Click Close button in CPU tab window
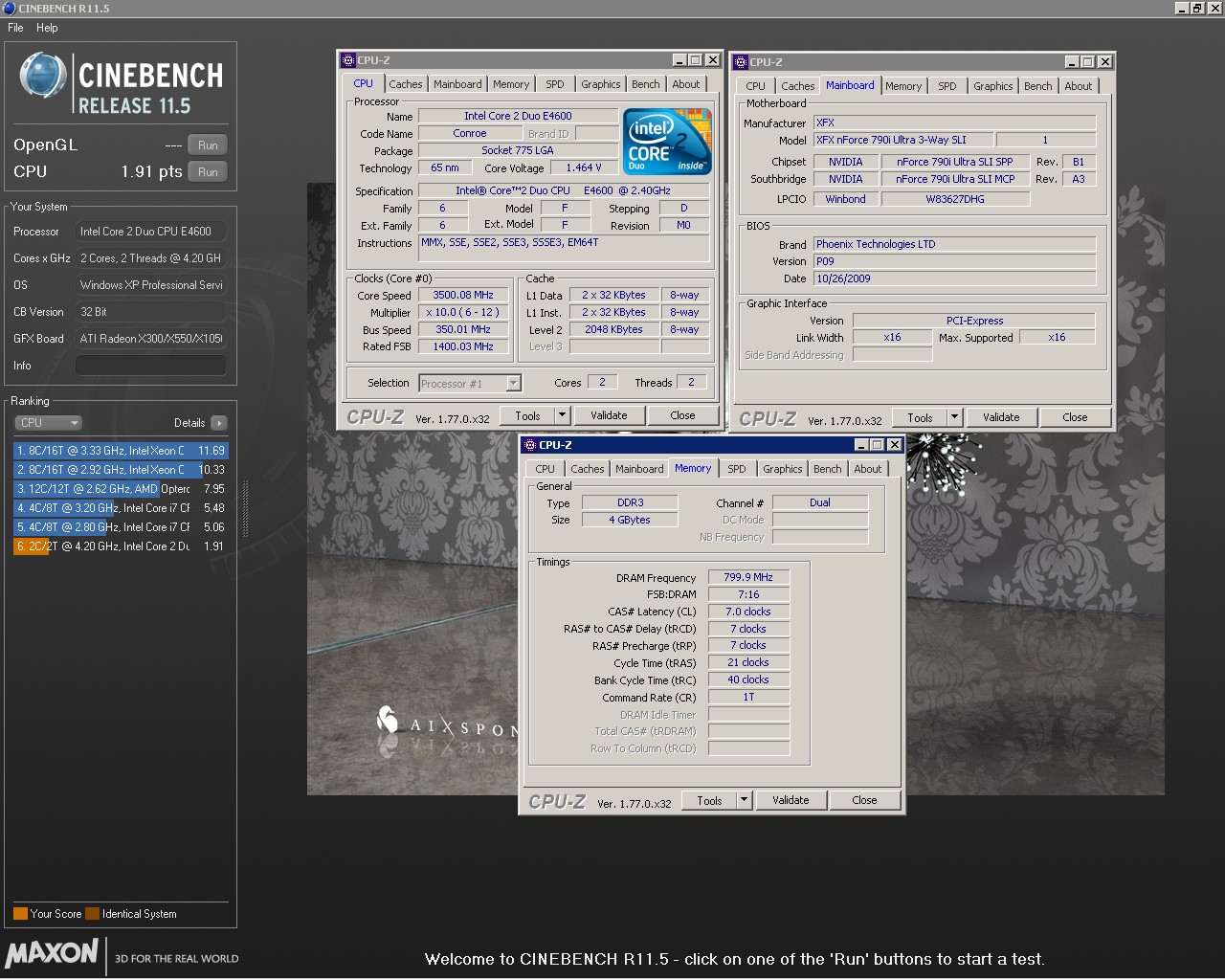 (x=682, y=415)
